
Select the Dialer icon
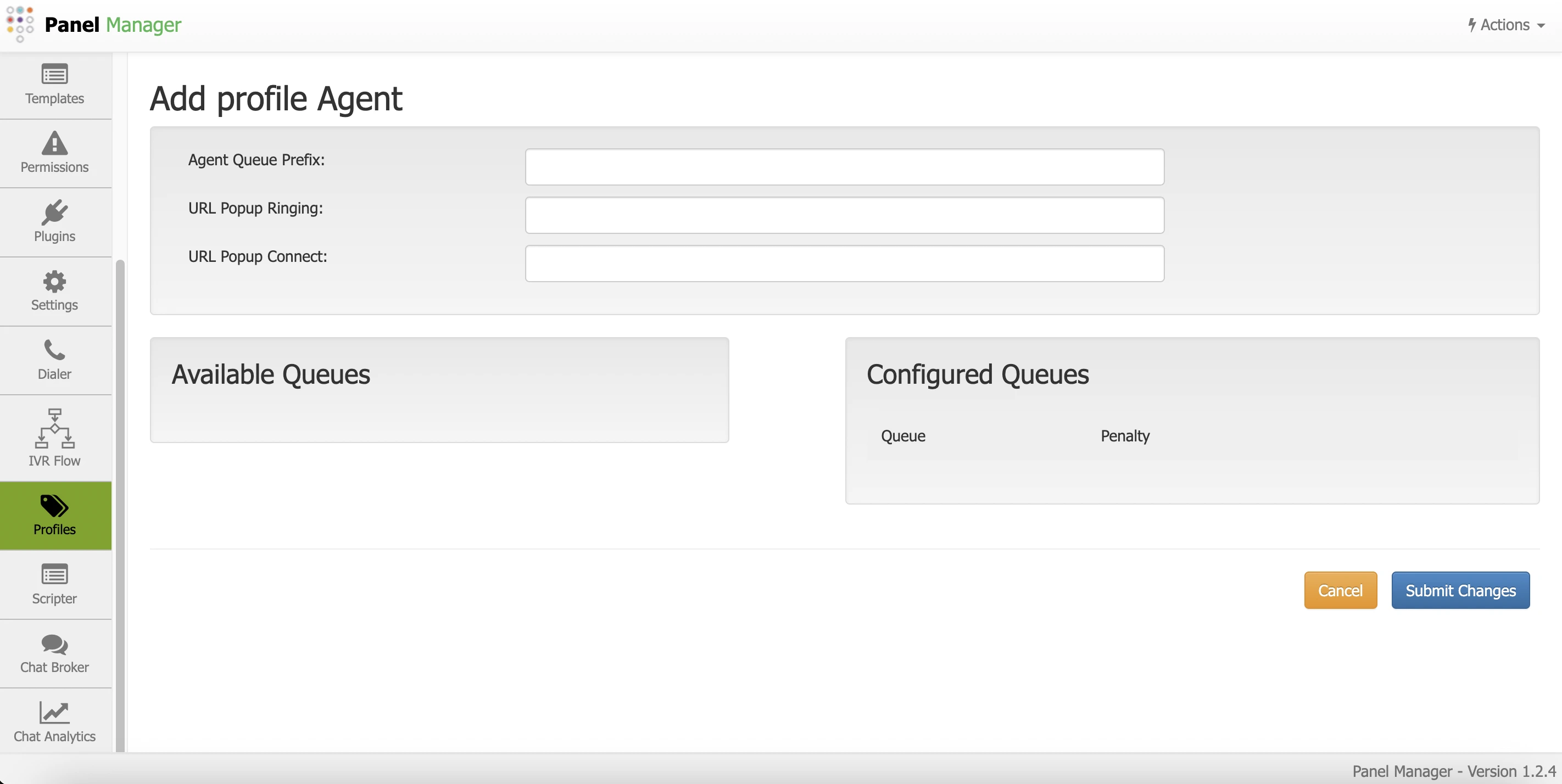coord(54,360)
